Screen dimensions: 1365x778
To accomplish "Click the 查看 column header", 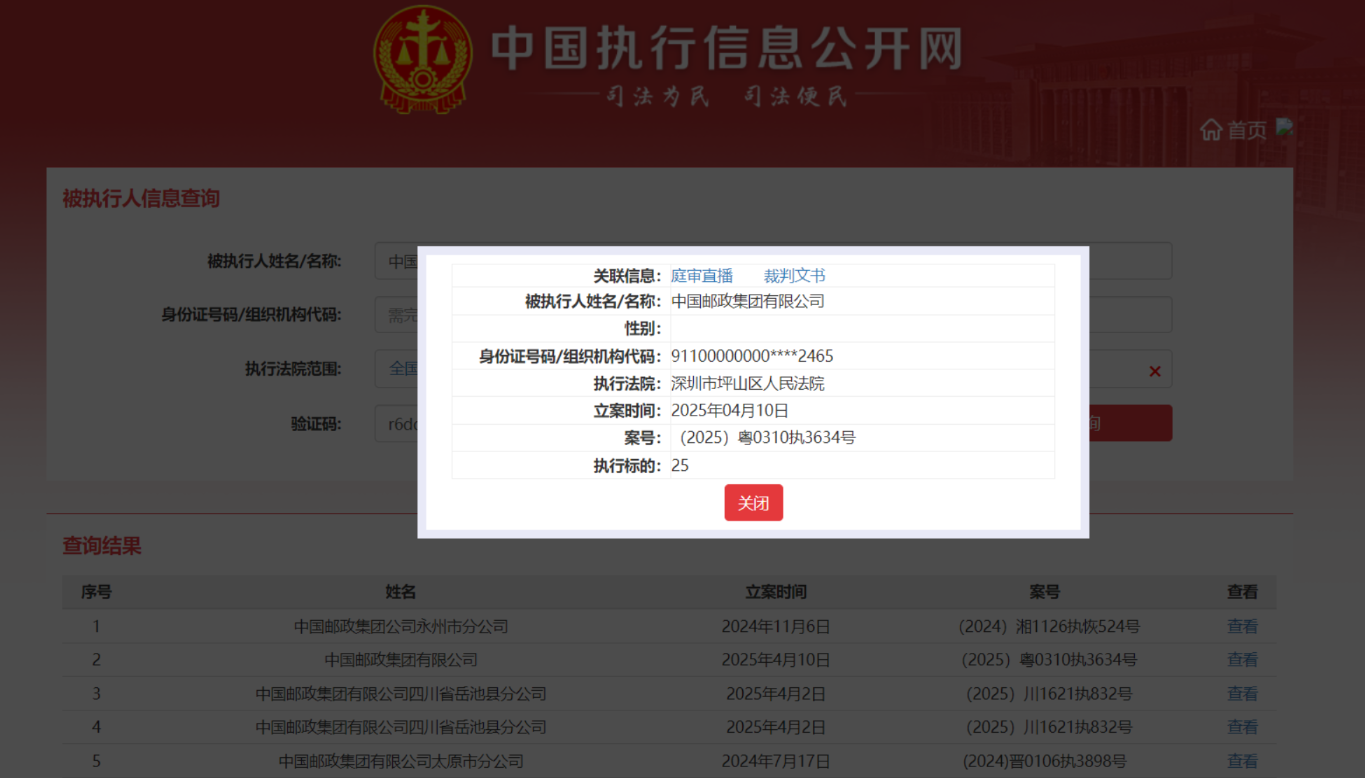I will [1242, 592].
